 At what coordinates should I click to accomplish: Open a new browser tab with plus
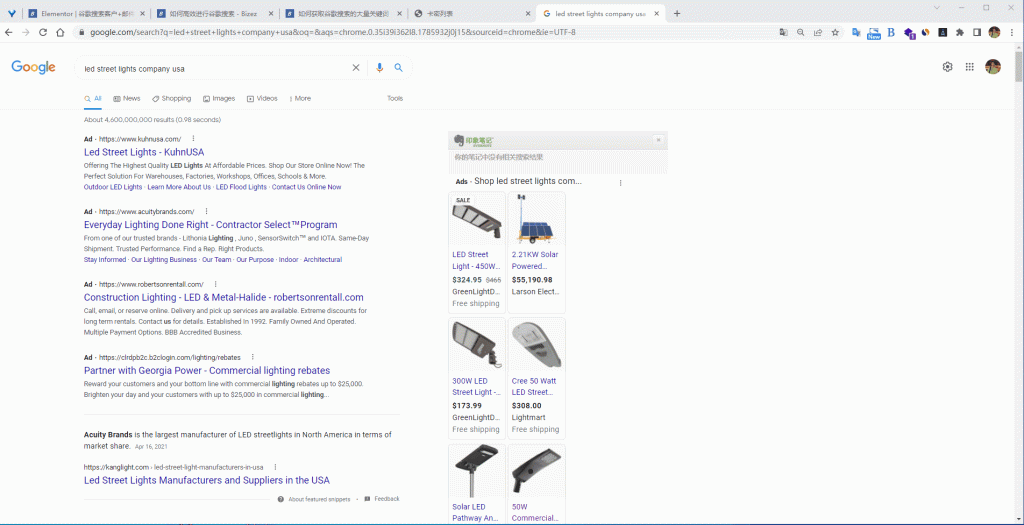tap(677, 13)
